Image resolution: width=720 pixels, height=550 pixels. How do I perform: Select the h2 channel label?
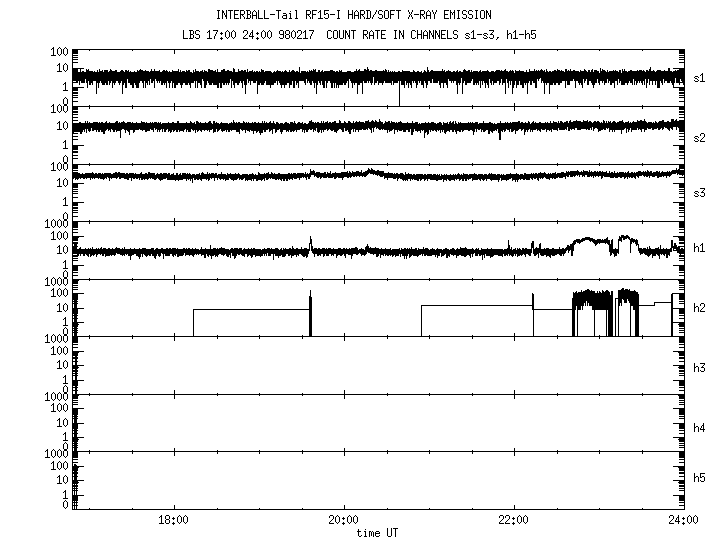(700, 309)
